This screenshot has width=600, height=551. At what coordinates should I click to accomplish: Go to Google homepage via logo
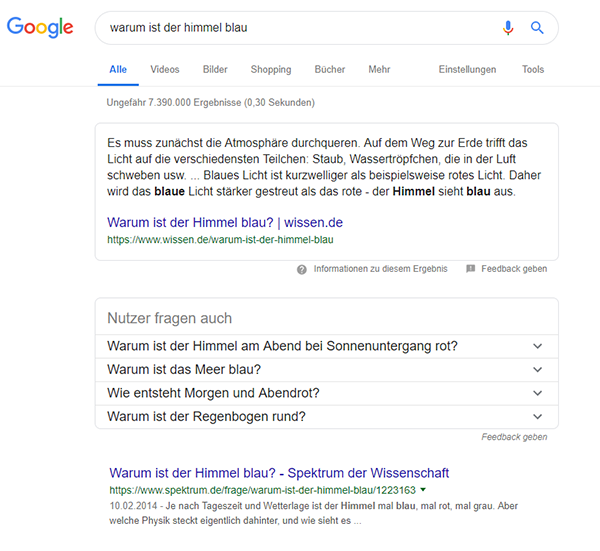click(x=40, y=27)
